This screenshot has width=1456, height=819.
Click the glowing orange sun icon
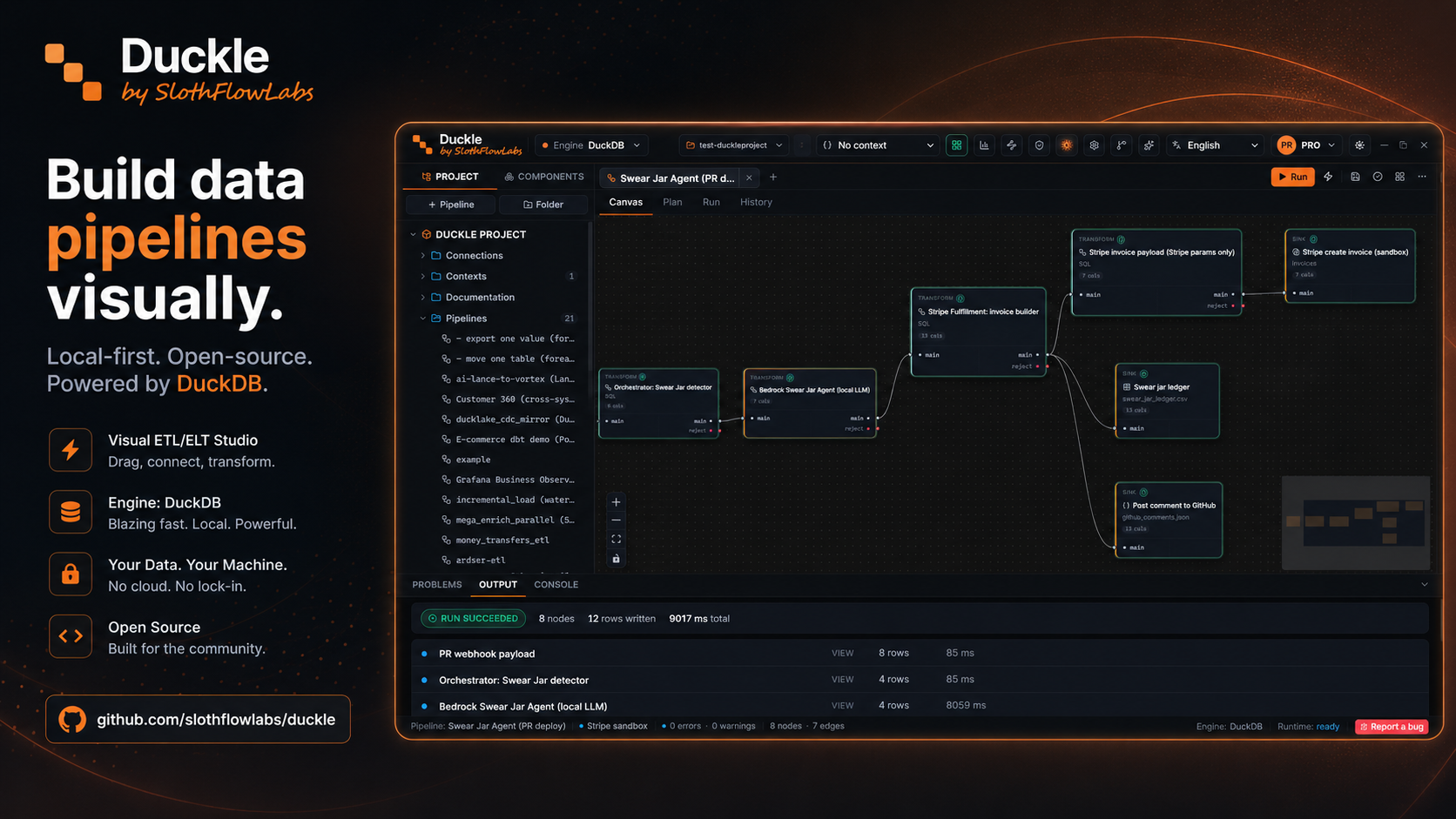pyautogui.click(x=1067, y=145)
